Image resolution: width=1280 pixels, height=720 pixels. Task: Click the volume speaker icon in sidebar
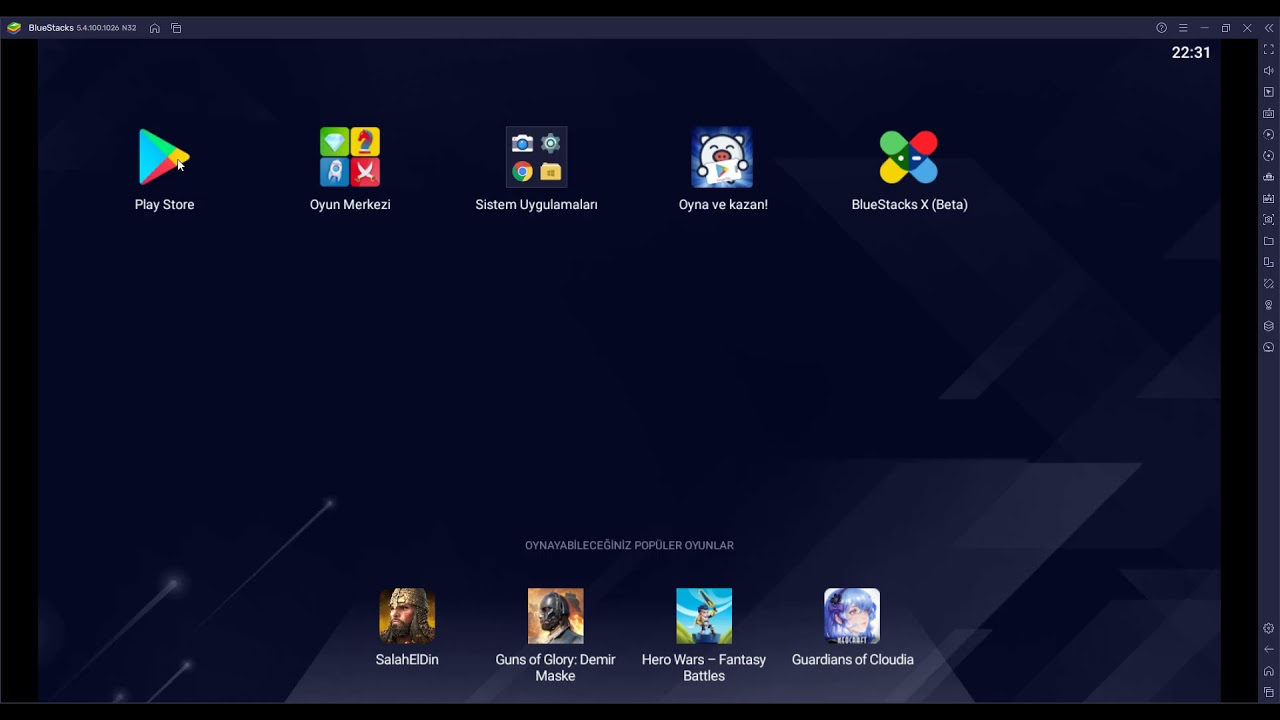point(1269,70)
